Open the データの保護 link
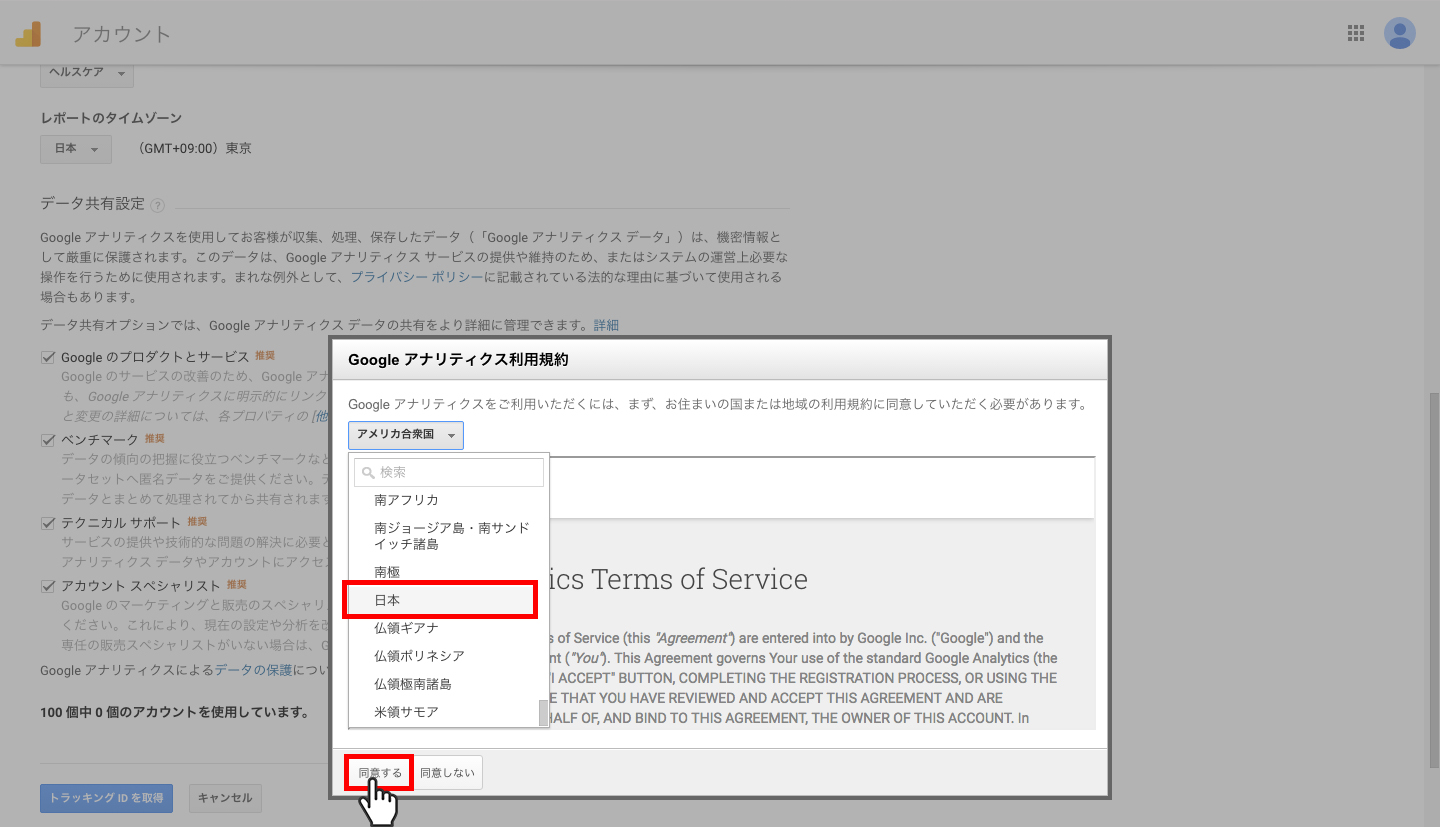The height and width of the screenshot is (827, 1440). (254, 670)
